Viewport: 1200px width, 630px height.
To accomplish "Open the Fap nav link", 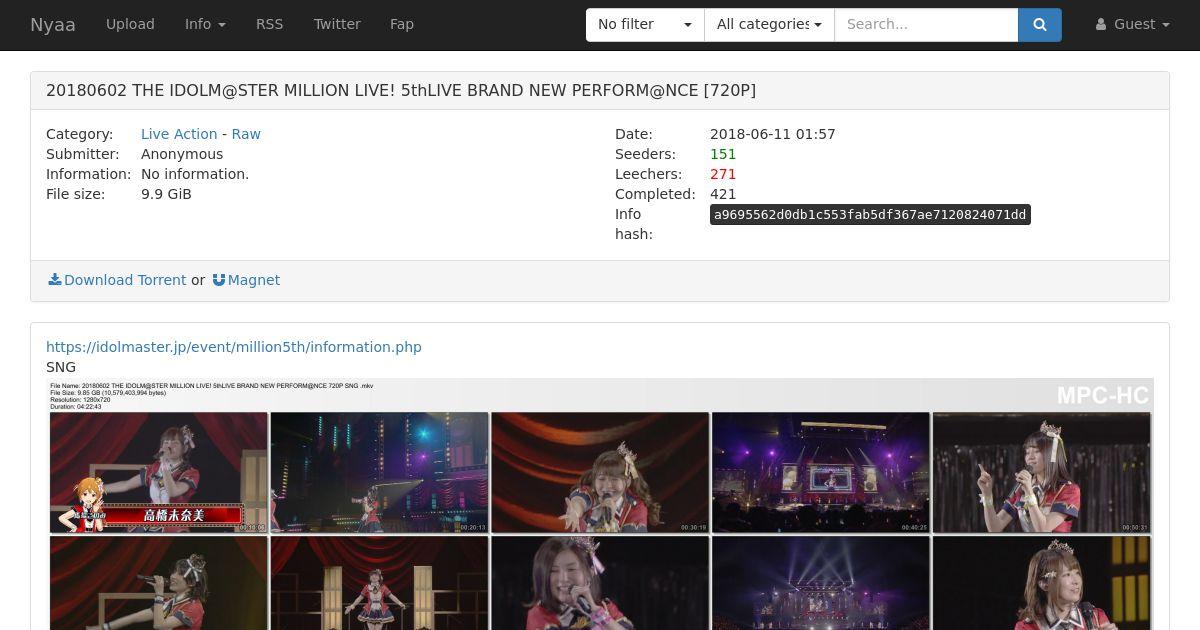I will [x=402, y=24].
